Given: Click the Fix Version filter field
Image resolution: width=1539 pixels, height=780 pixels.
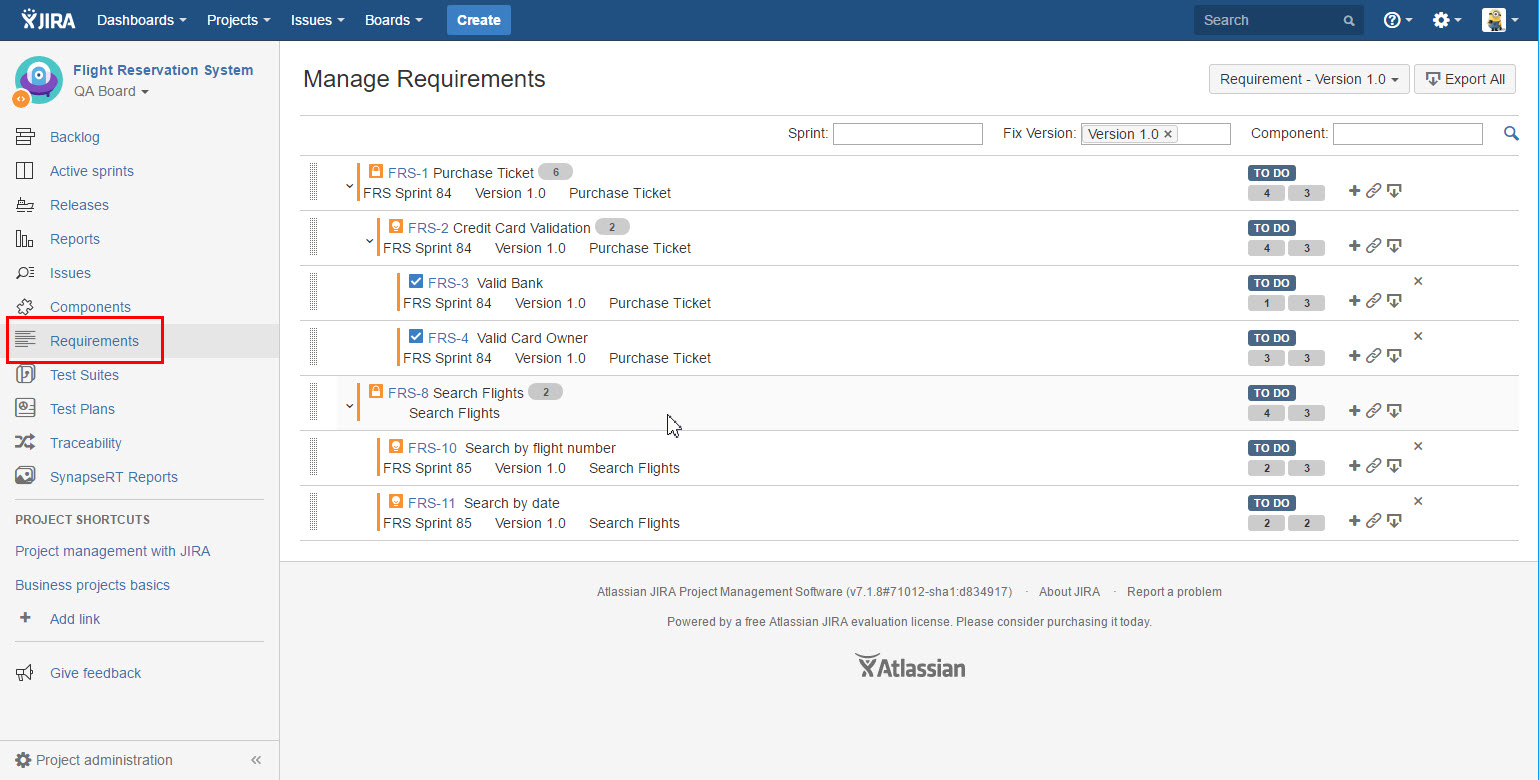Looking at the screenshot, I should point(1156,134).
